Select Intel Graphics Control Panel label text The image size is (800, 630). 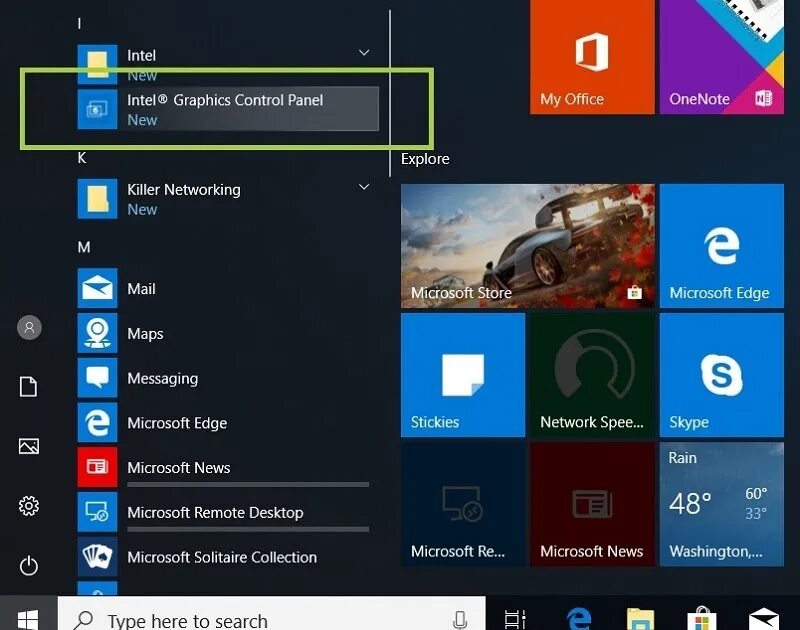(x=225, y=100)
